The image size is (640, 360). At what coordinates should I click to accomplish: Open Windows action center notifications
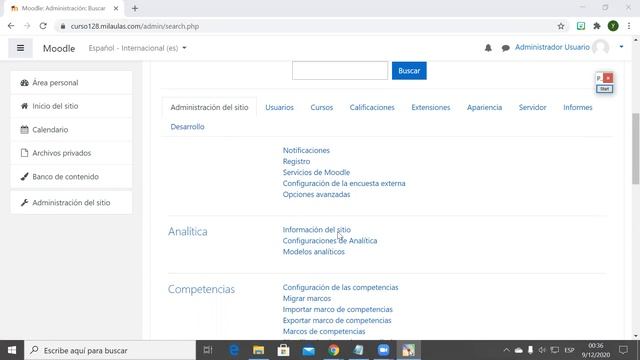(623, 350)
